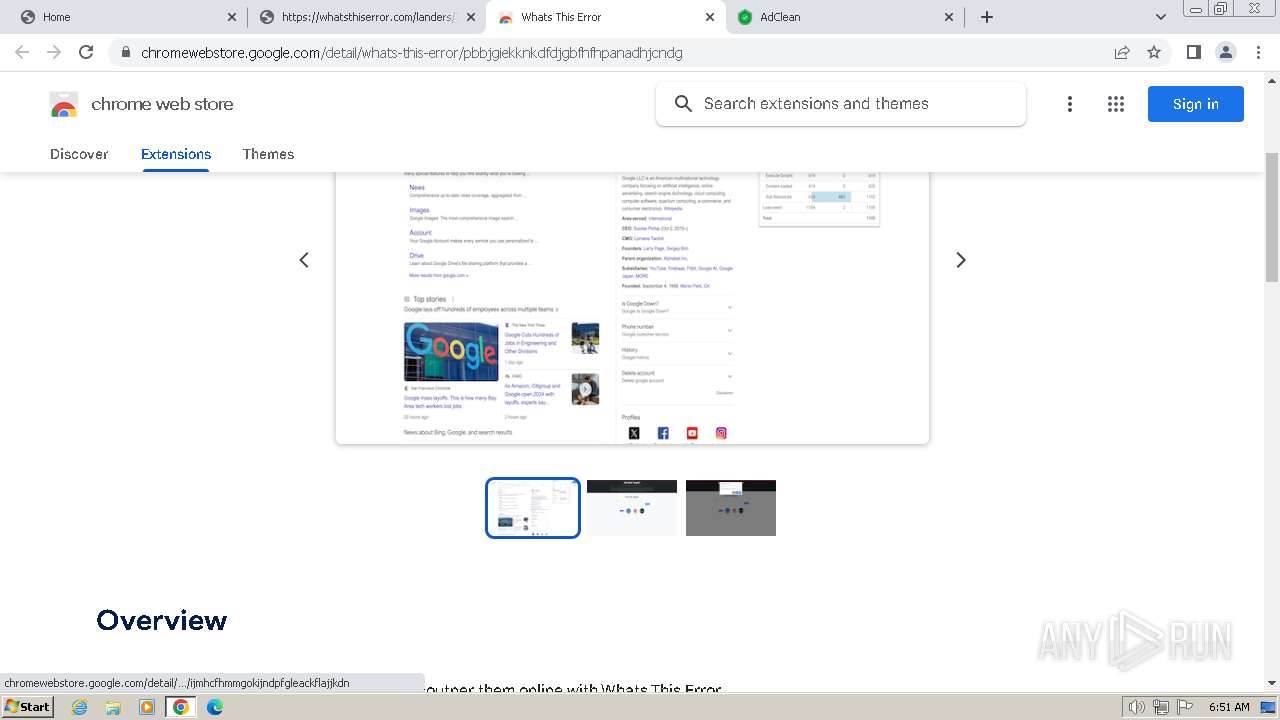
Task: Show the previous screenshot in carousel
Action: click(304, 260)
